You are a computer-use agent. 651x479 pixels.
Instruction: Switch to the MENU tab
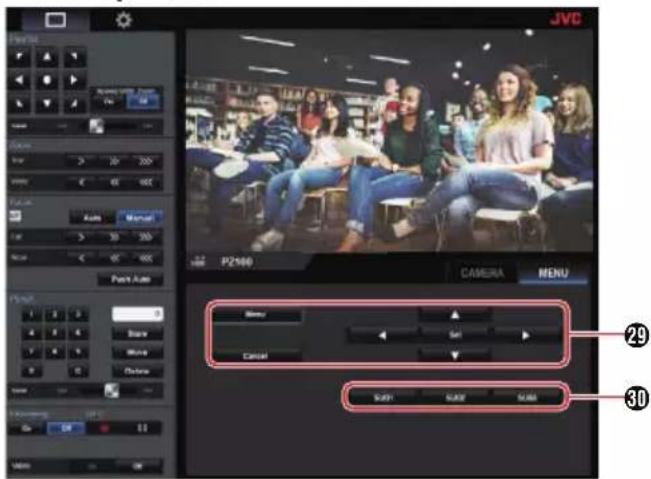tap(553, 273)
